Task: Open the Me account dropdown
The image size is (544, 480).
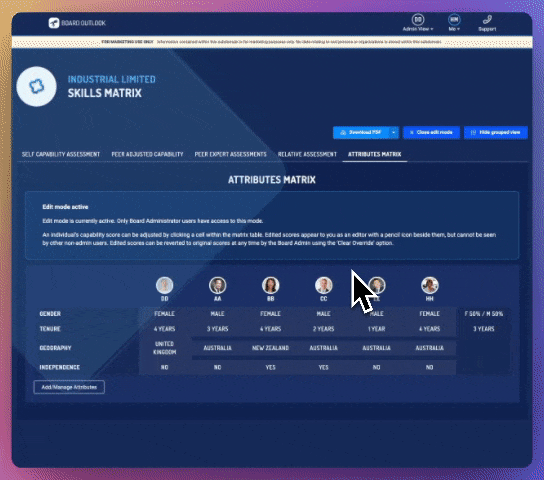Action: pos(454,29)
